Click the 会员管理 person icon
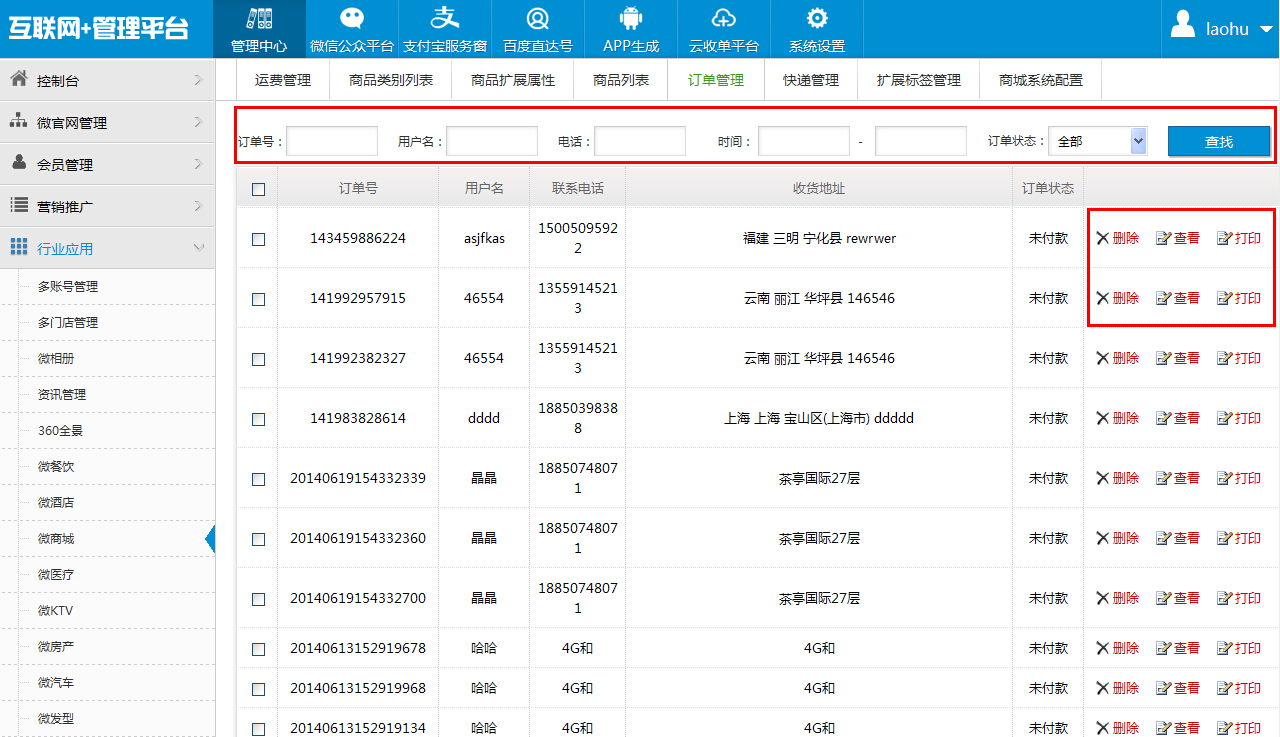 tap(18, 163)
